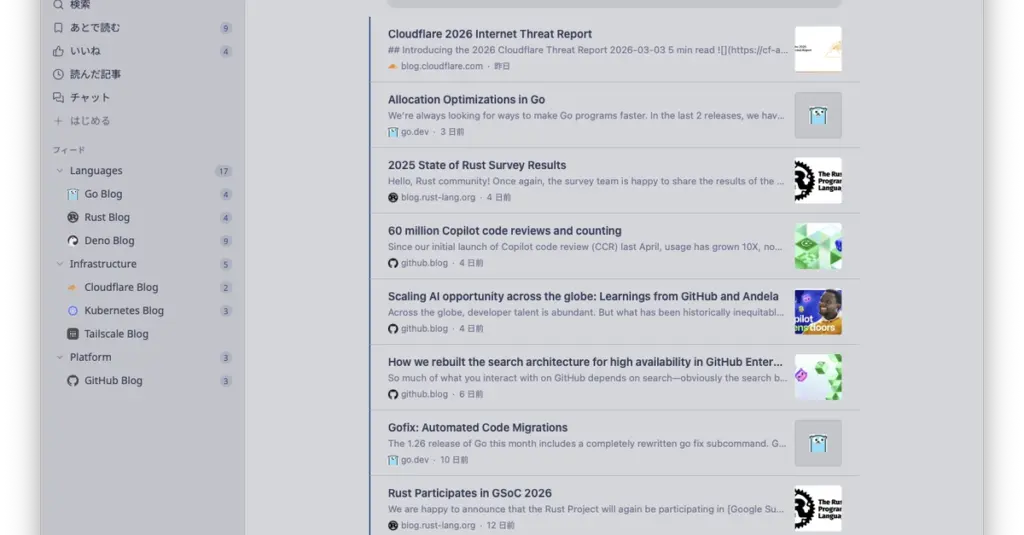1024x535 pixels.
Task: Open 2025 State of Rust Survey Results
Action: click(476, 165)
